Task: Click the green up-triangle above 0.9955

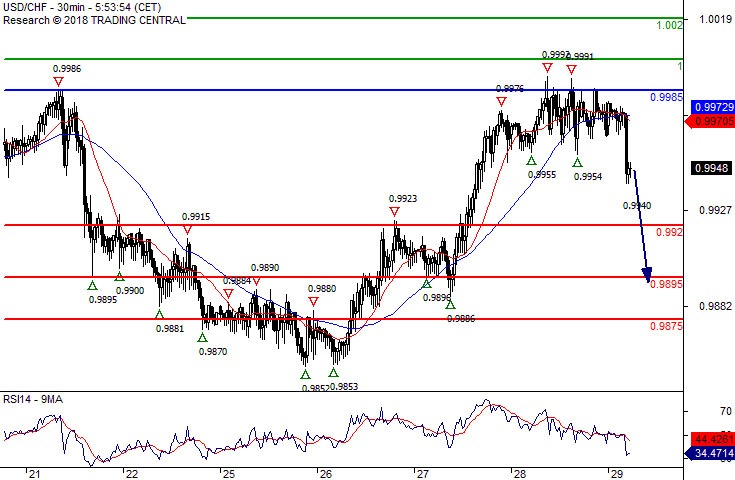Action: pyautogui.click(x=531, y=161)
